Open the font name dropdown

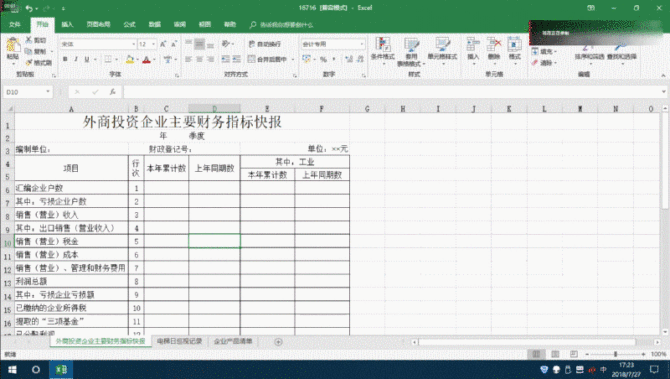click(x=133, y=44)
